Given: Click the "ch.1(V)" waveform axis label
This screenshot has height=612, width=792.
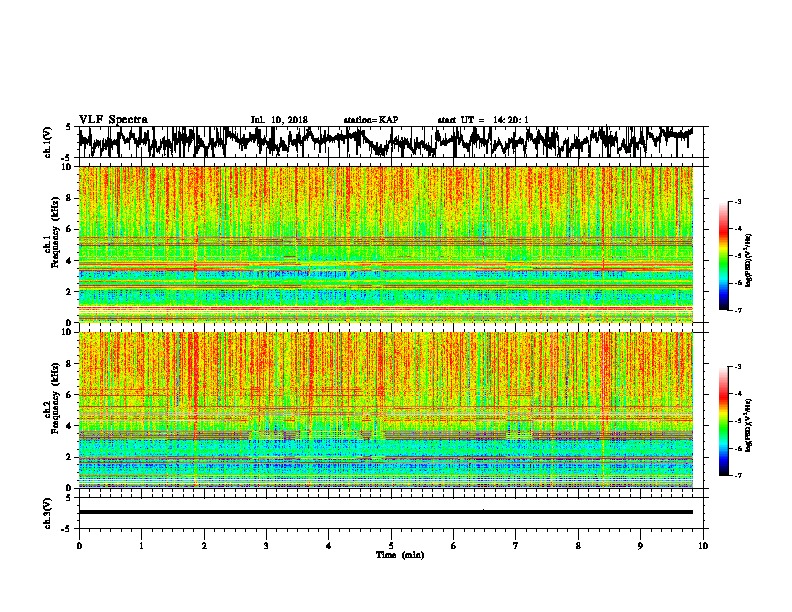Looking at the screenshot, I should pos(48,141).
